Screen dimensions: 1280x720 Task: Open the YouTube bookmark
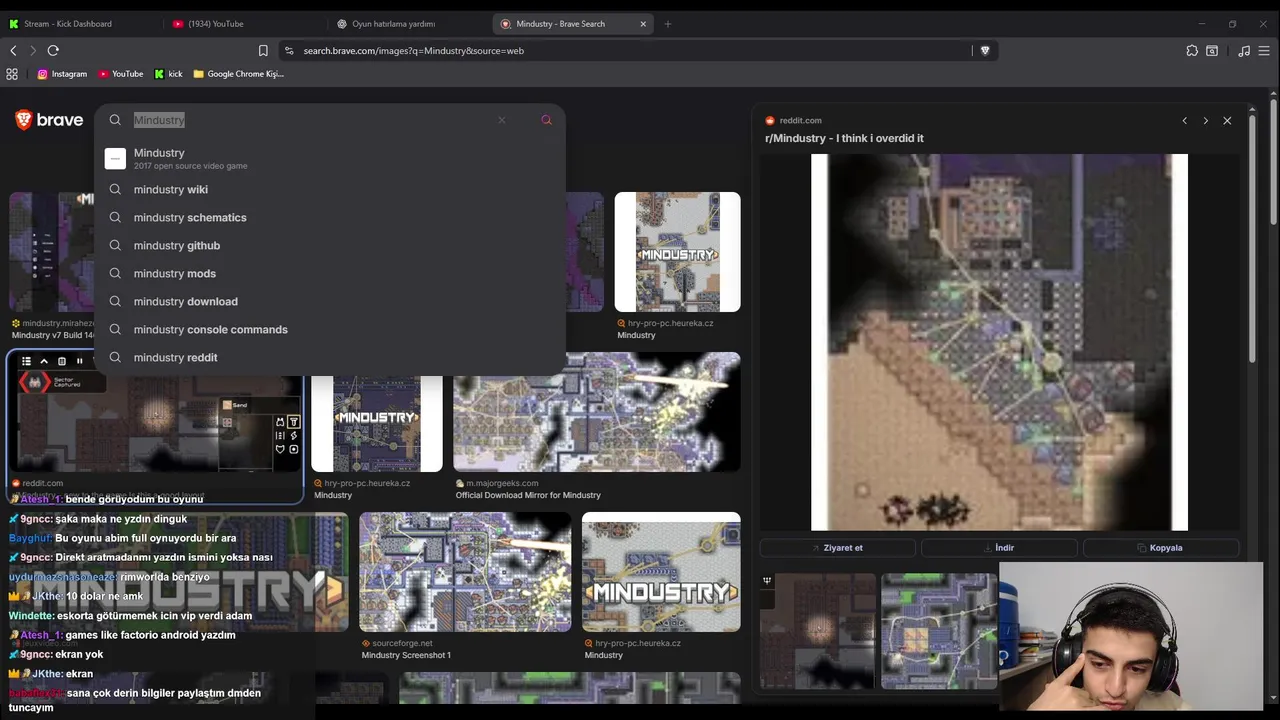tap(120, 74)
